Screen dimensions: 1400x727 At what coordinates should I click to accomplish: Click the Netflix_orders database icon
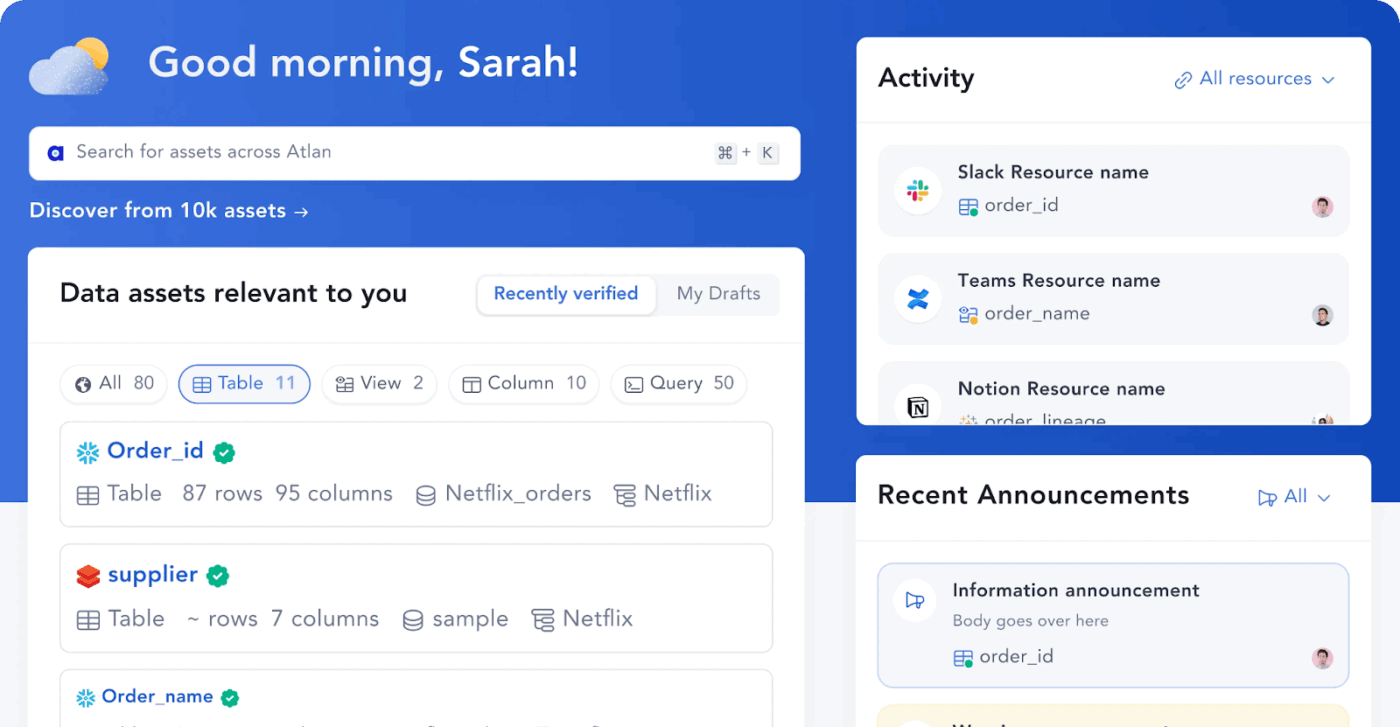[x=426, y=493]
